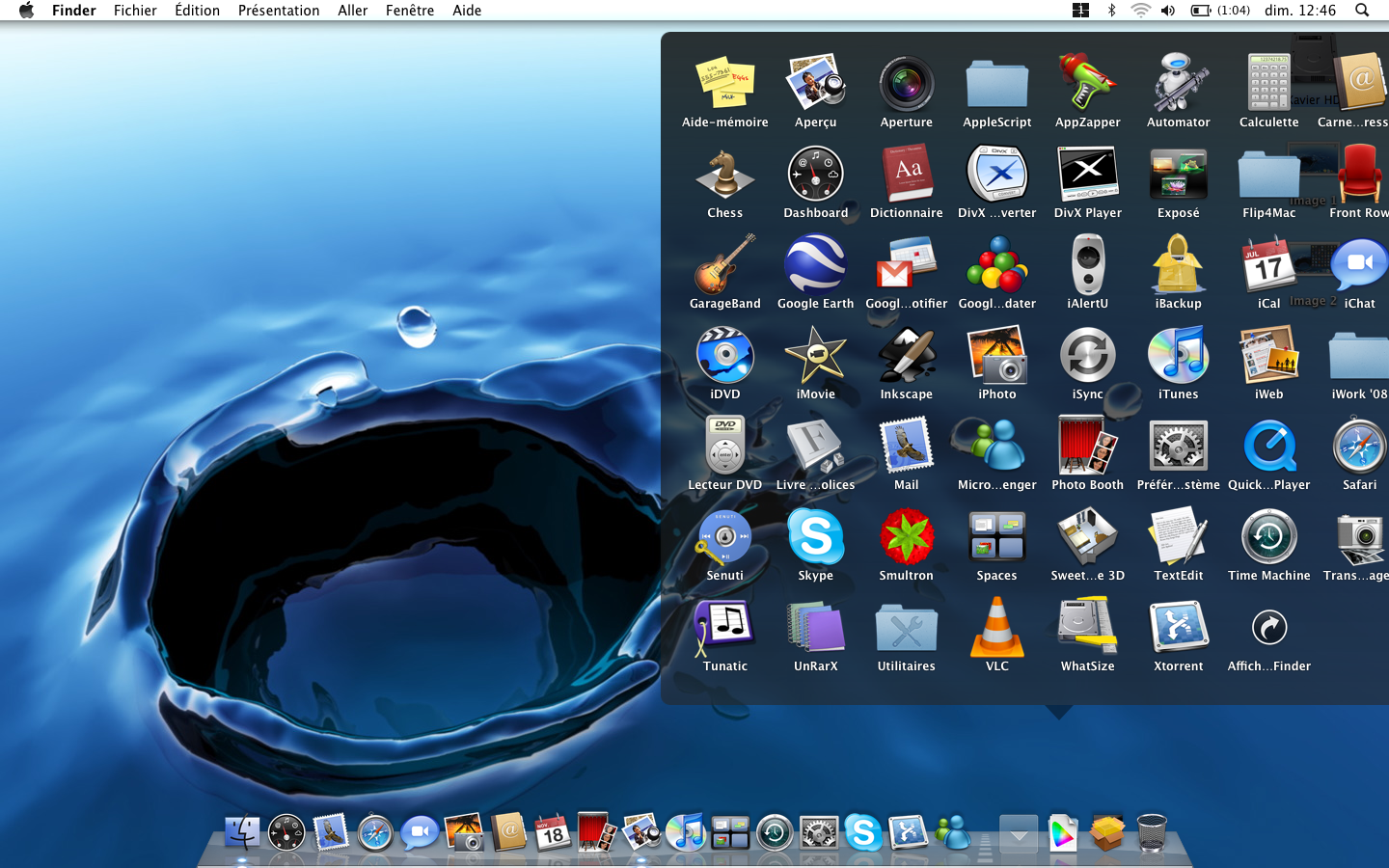This screenshot has height=868, width=1389.
Task: Launch Automator robot icon
Action: [1178, 85]
